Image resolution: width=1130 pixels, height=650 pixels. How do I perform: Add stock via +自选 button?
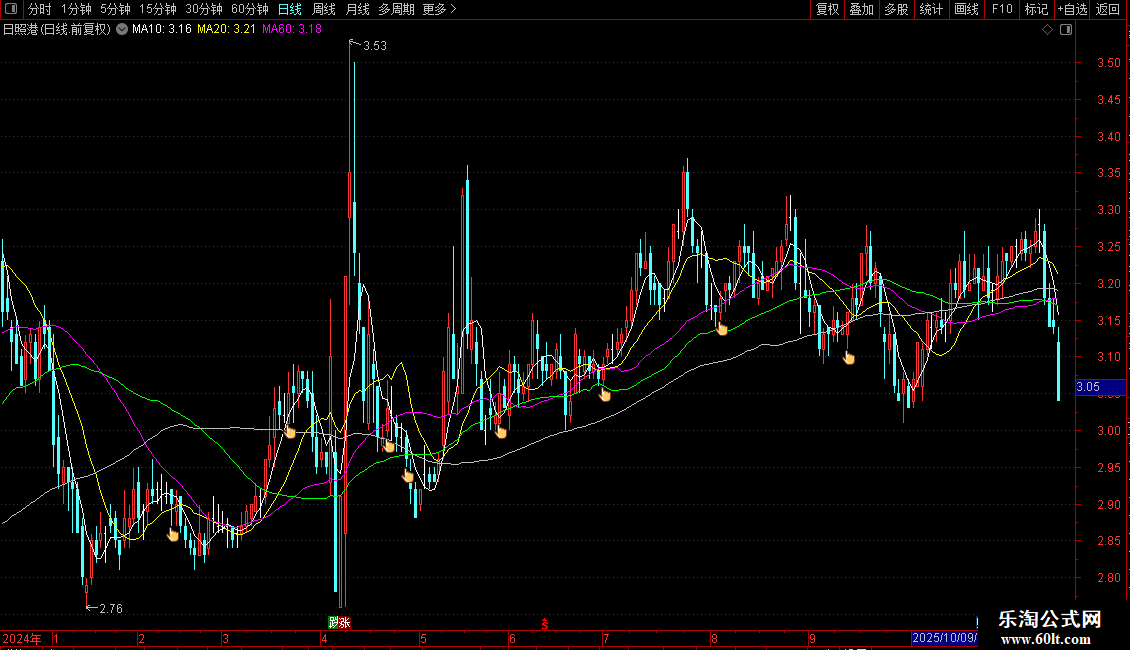coord(1072,9)
